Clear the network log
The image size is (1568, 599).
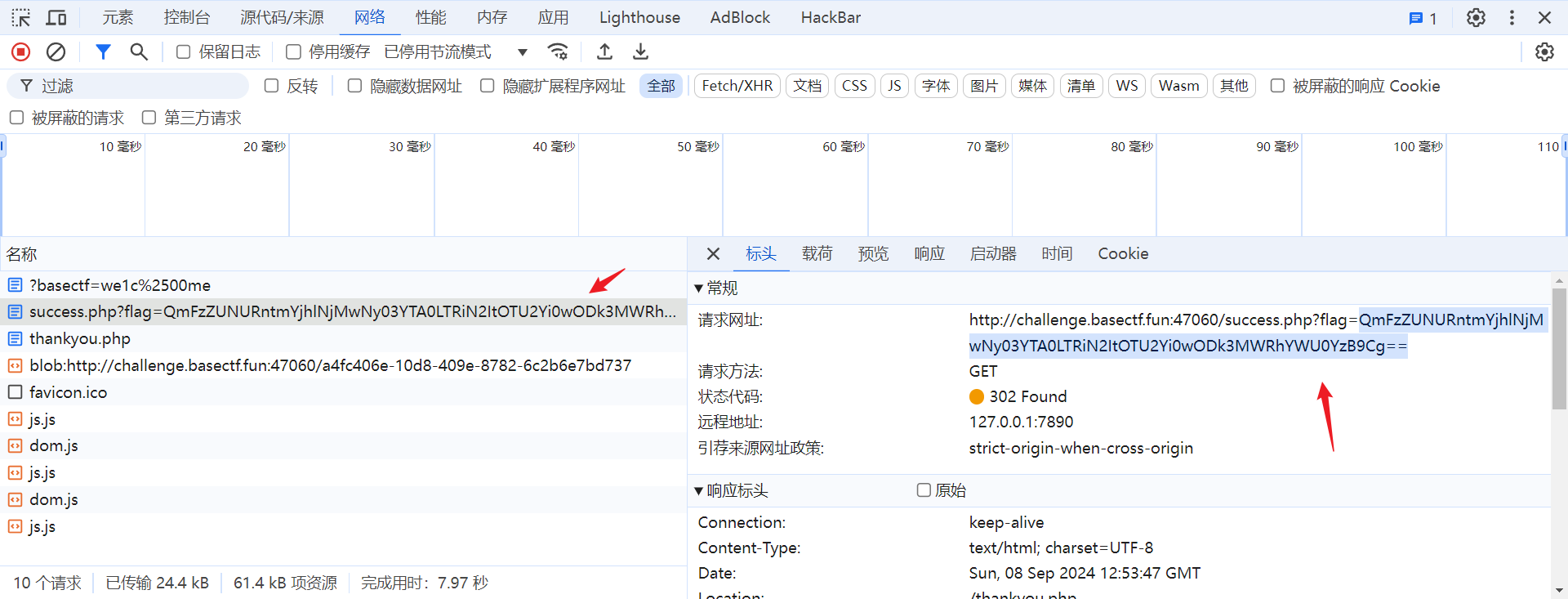[x=56, y=52]
